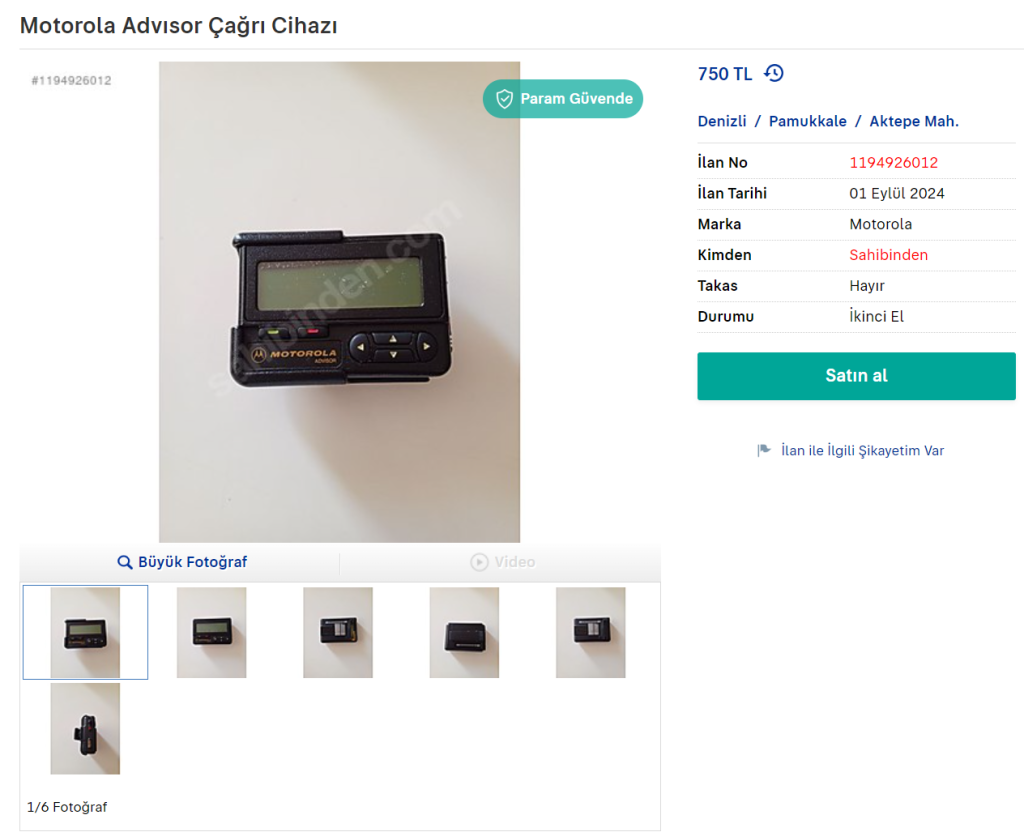This screenshot has height=832, width=1024.
Task: Click İlan ile İlgili Şikayetim Var link
Action: [x=862, y=451]
